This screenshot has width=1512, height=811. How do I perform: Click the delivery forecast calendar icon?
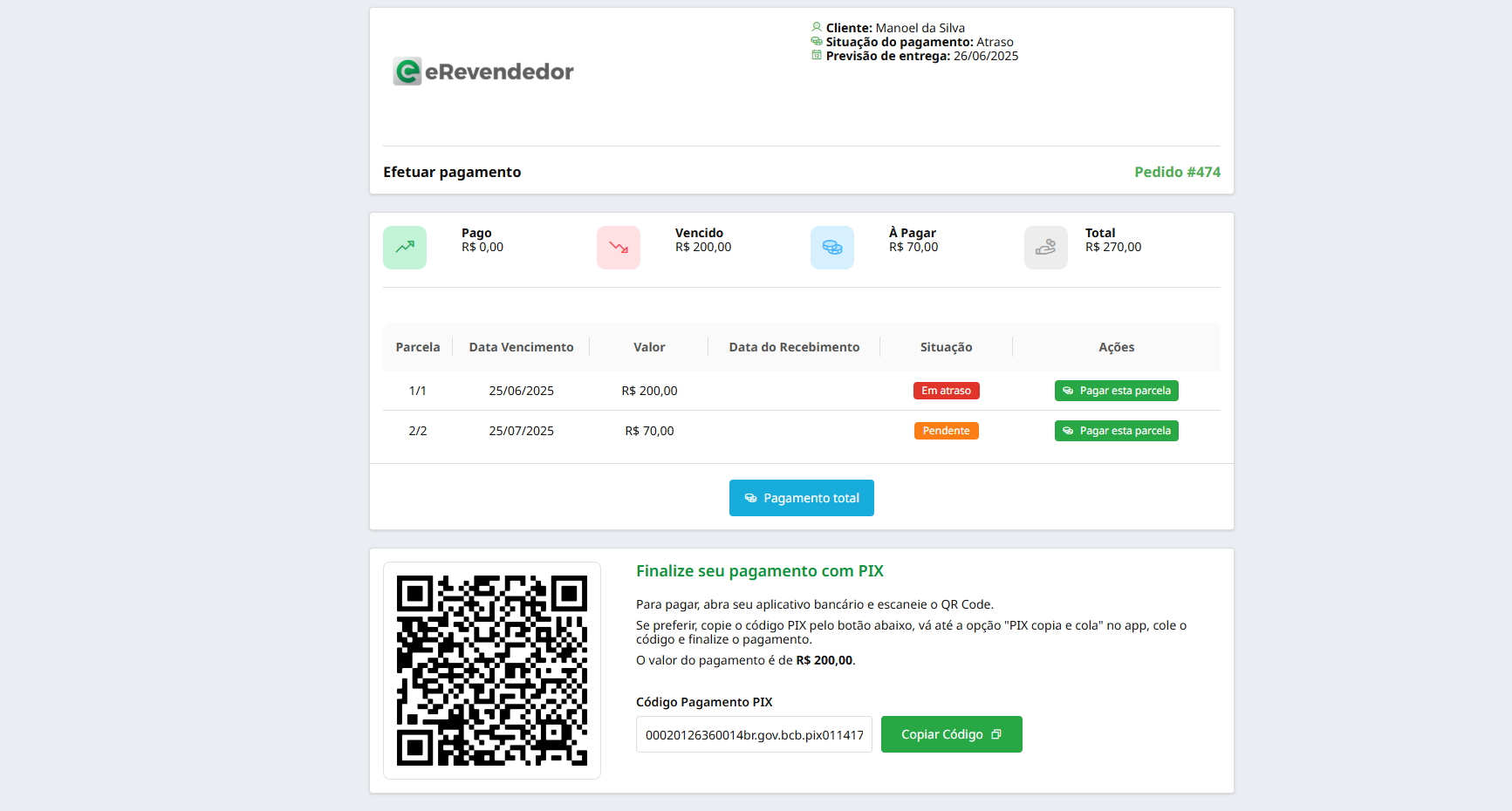(x=817, y=55)
